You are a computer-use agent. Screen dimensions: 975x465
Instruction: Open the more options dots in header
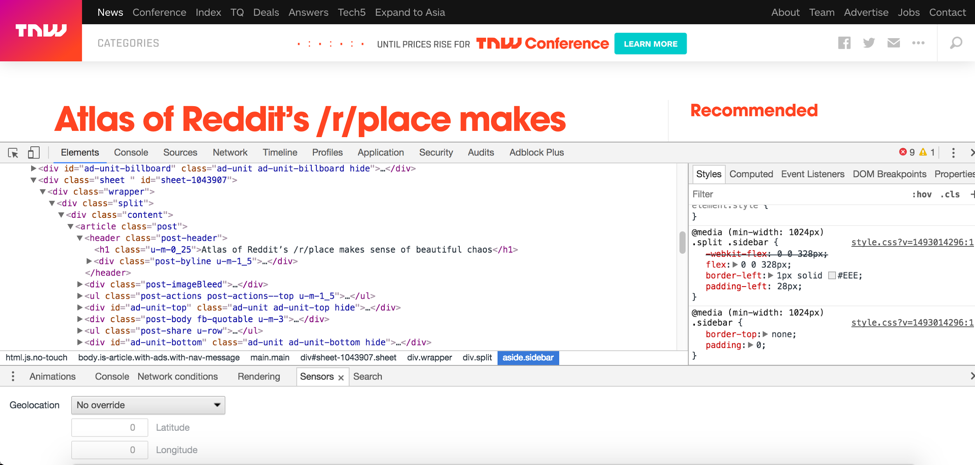tap(918, 43)
